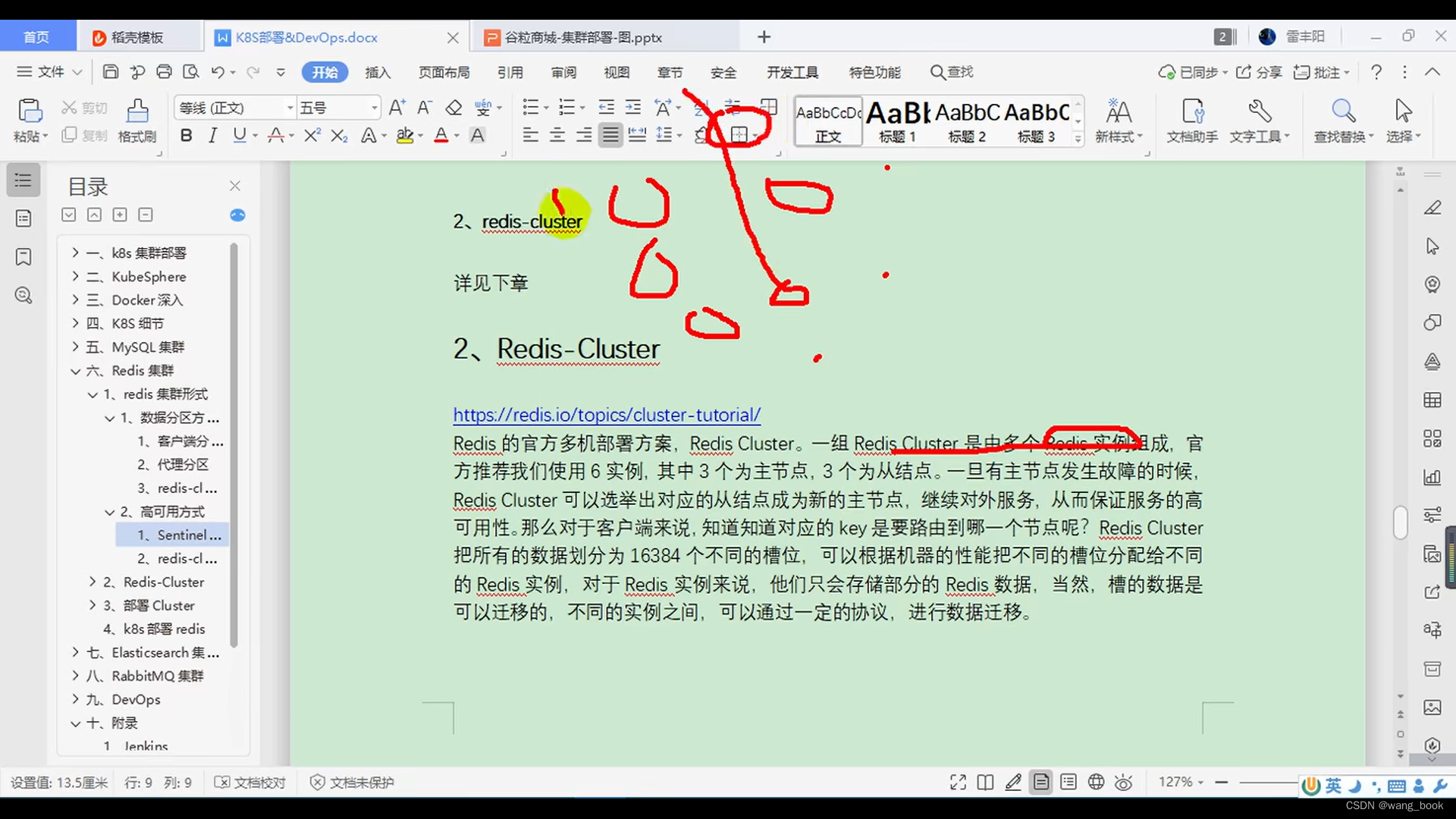Open the 视图 ribbon tab
This screenshot has height=819, width=1456.
pos(617,72)
